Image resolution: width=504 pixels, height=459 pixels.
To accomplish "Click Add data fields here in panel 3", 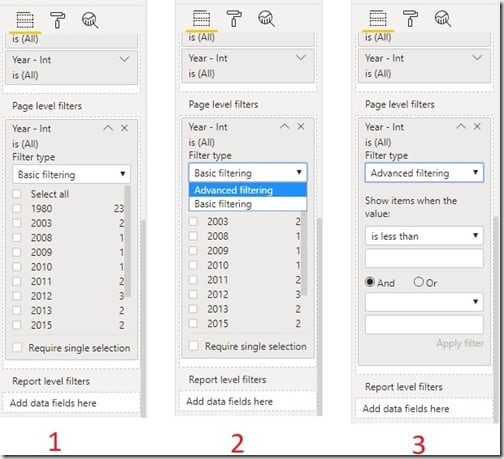I will pos(424,409).
